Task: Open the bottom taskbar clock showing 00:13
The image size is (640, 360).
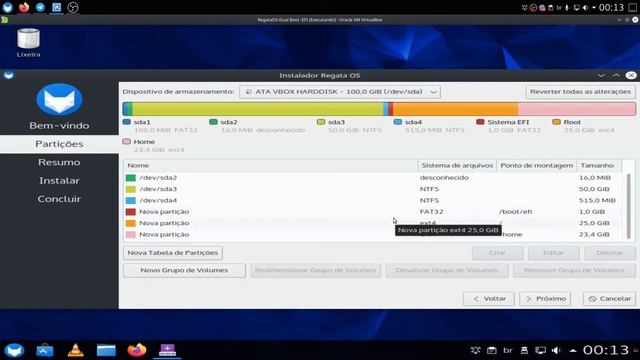Action: [x=606, y=350]
